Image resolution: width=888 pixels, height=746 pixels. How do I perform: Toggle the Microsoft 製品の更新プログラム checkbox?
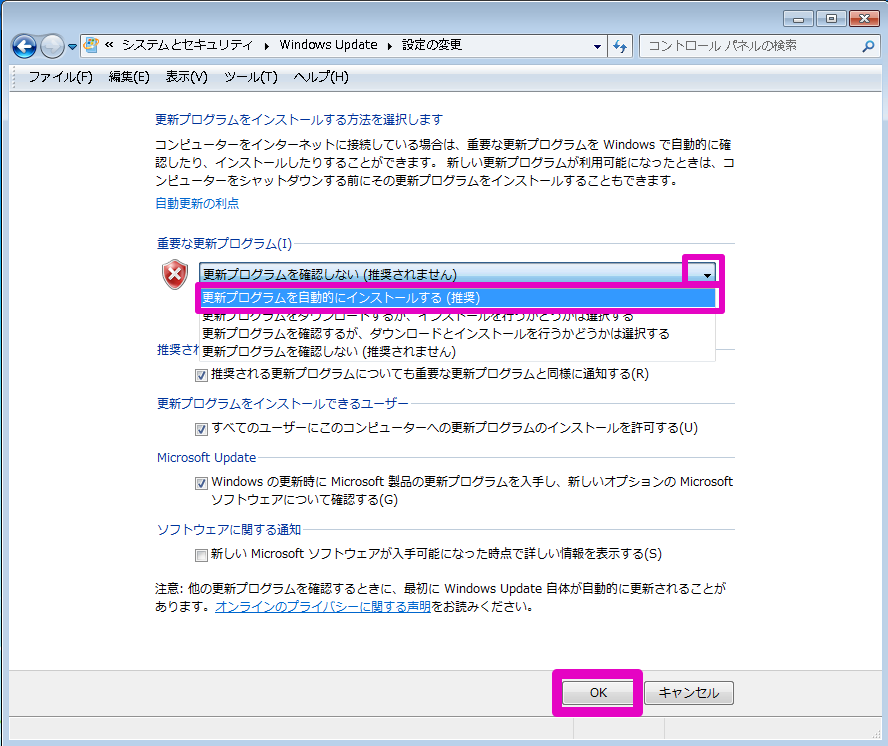click(x=201, y=483)
